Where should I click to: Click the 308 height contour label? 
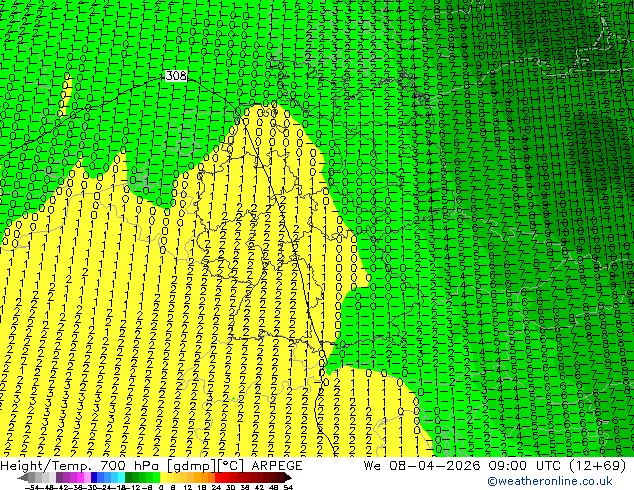[x=176, y=76]
